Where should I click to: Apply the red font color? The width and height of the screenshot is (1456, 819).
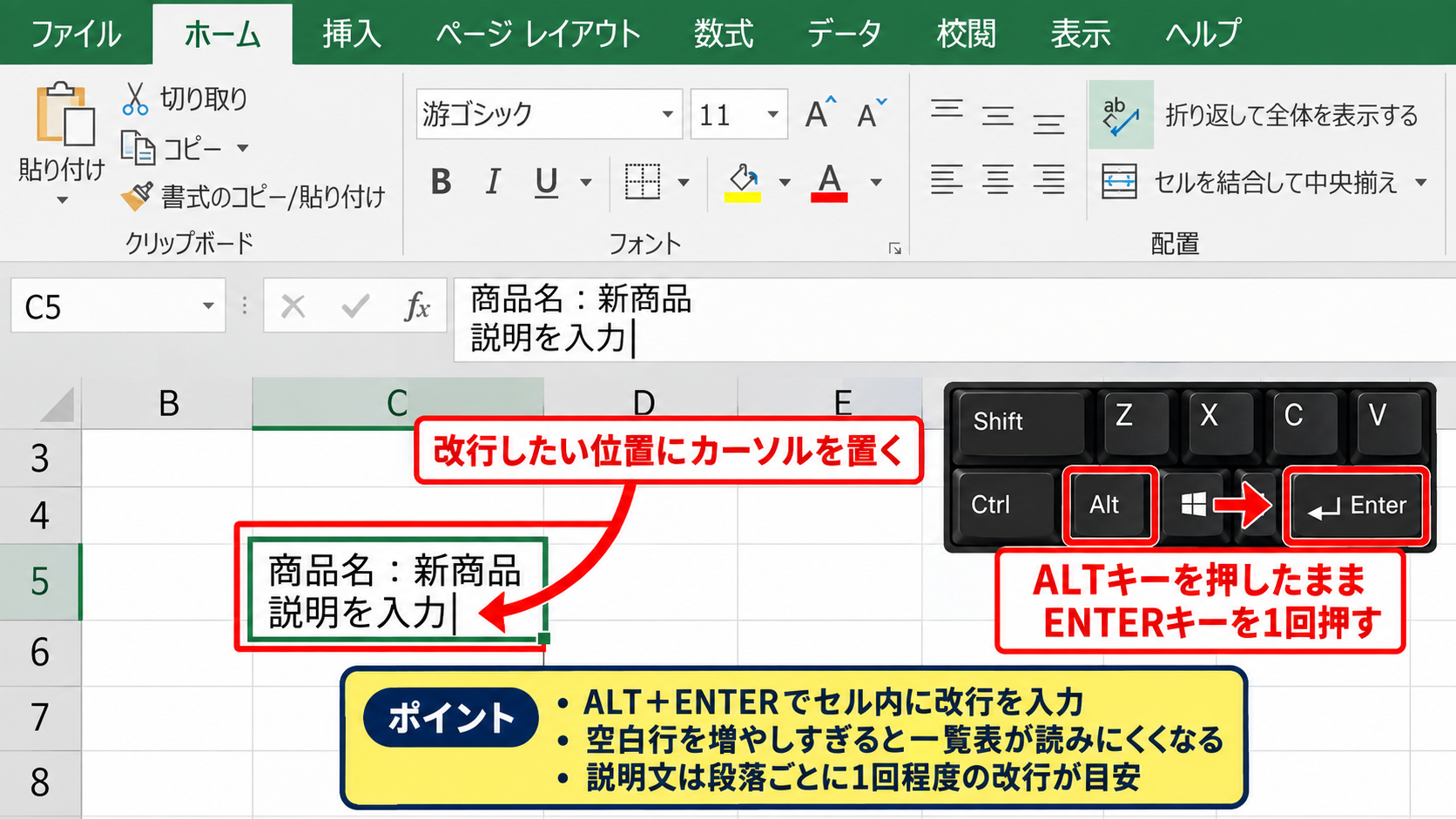coord(829,182)
